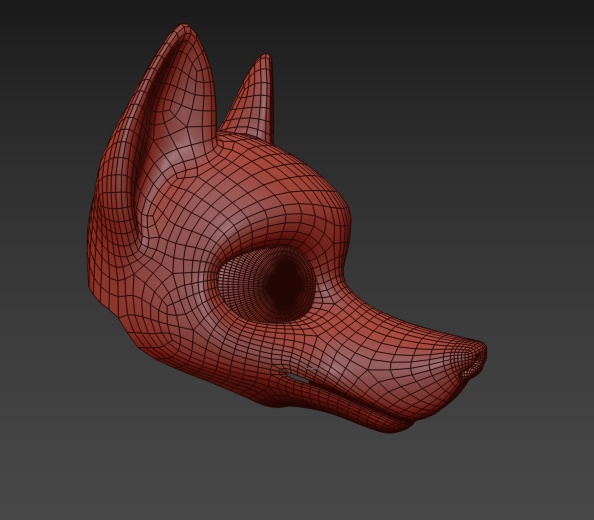Image resolution: width=594 pixels, height=520 pixels.
Task: Click the small gray sliver above mouth corner
Action: 314,368
